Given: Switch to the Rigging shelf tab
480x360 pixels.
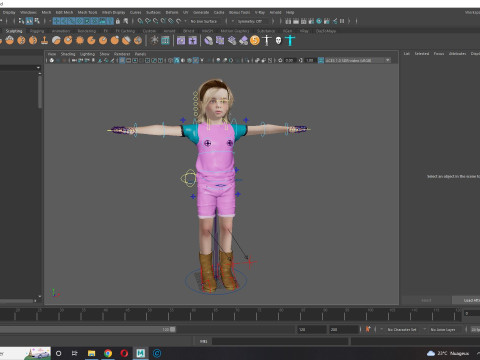Looking at the screenshot, I should [x=37, y=31].
